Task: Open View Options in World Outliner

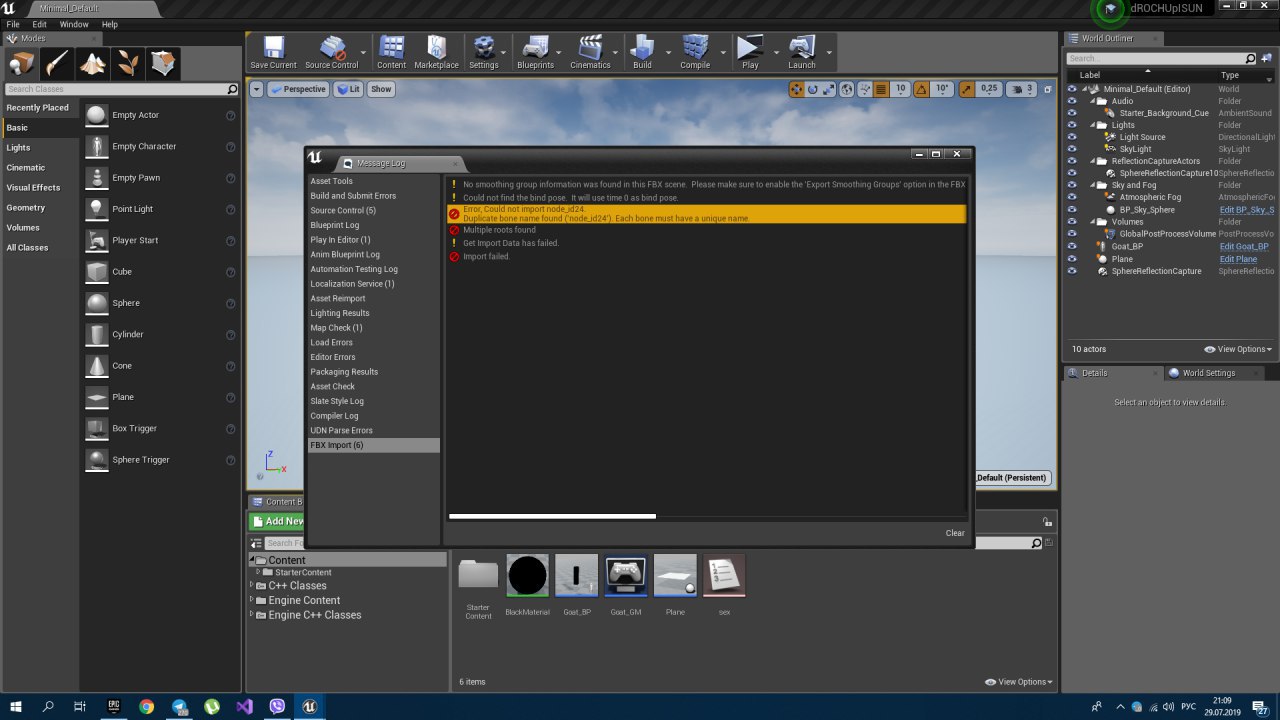Action: pos(1238,349)
